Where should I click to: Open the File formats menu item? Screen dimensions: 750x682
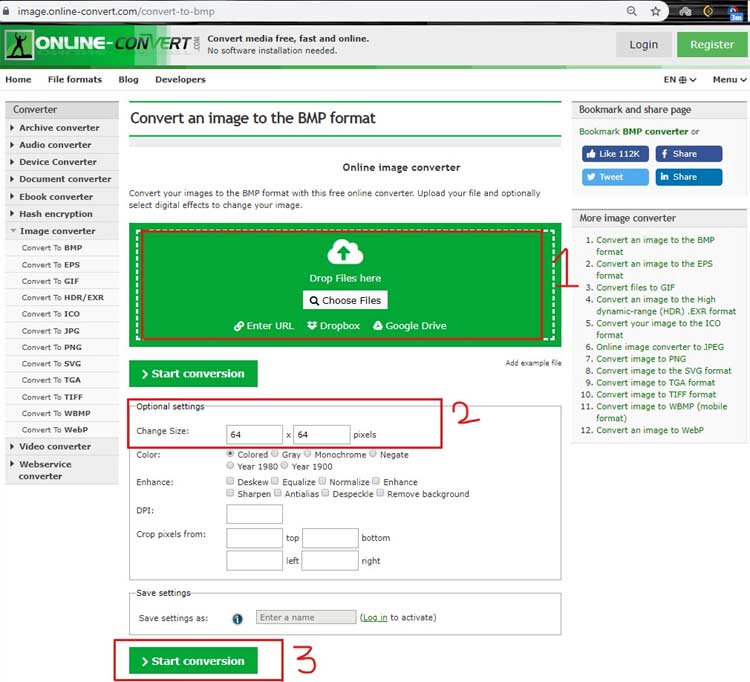(75, 80)
